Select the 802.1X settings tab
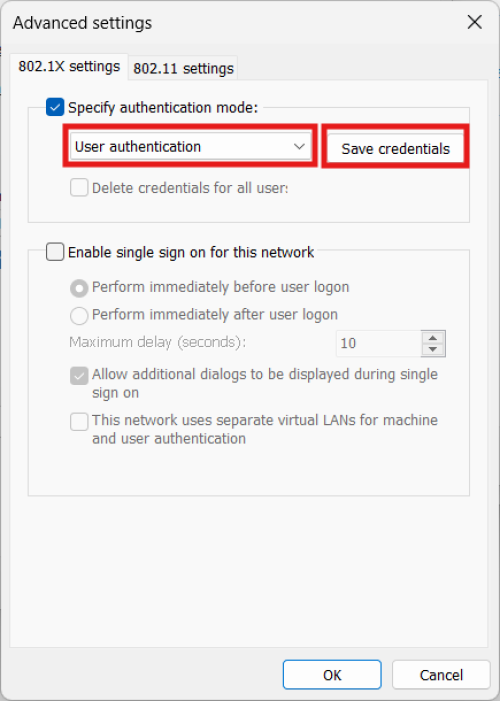The width and height of the screenshot is (500, 701). 69,67
